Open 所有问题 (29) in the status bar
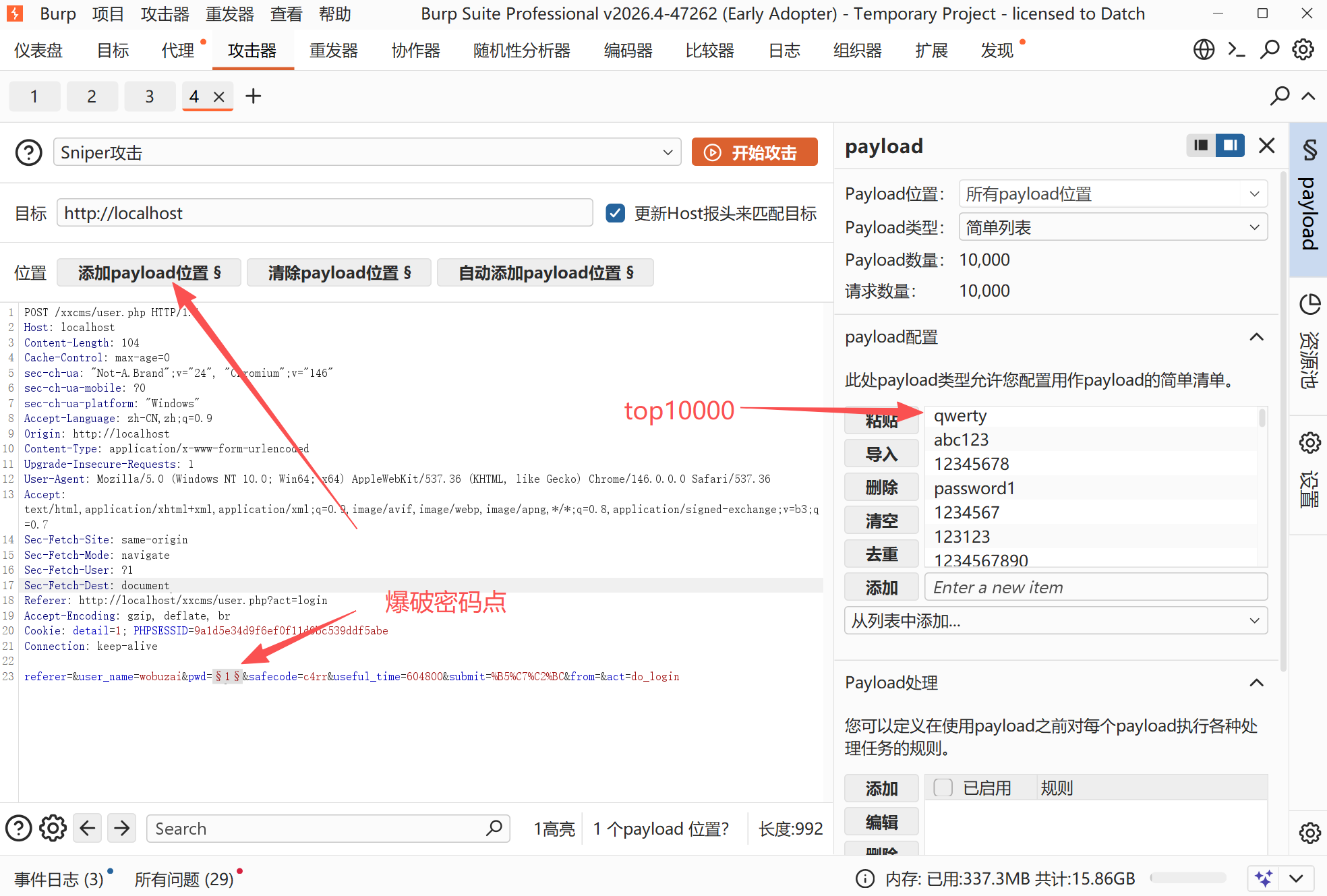The height and width of the screenshot is (896, 1327). point(184,879)
